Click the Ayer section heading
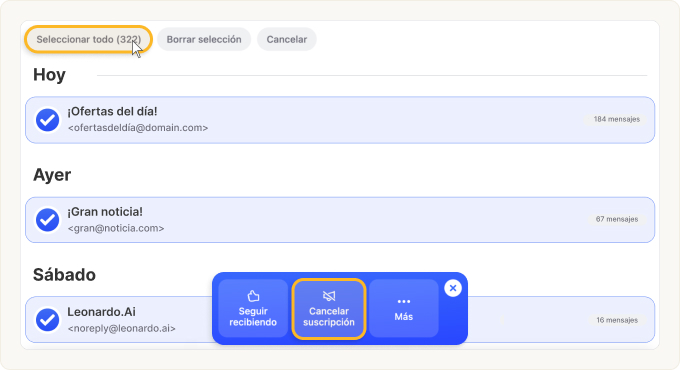680x370 pixels. 52,175
